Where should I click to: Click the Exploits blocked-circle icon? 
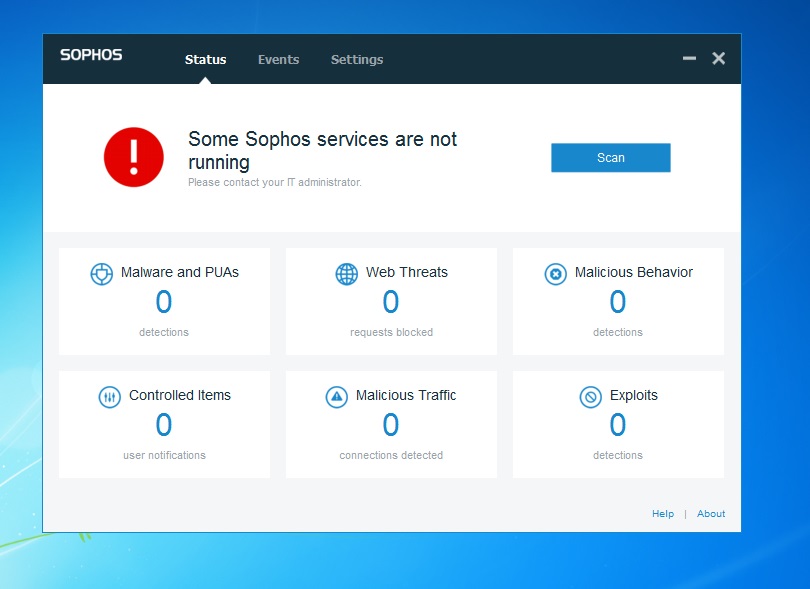pos(590,397)
